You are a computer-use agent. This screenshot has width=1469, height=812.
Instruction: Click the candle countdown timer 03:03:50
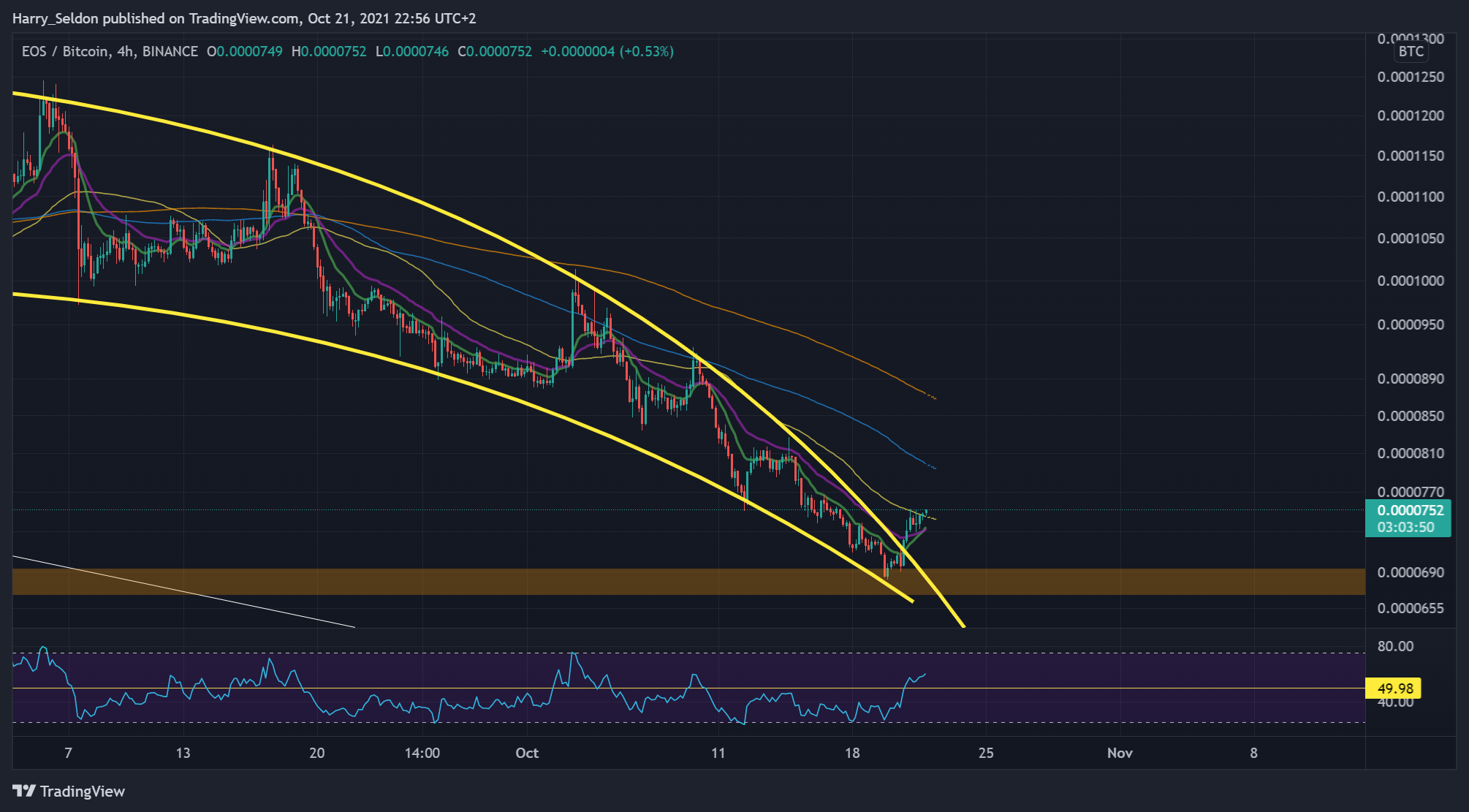tap(1405, 527)
